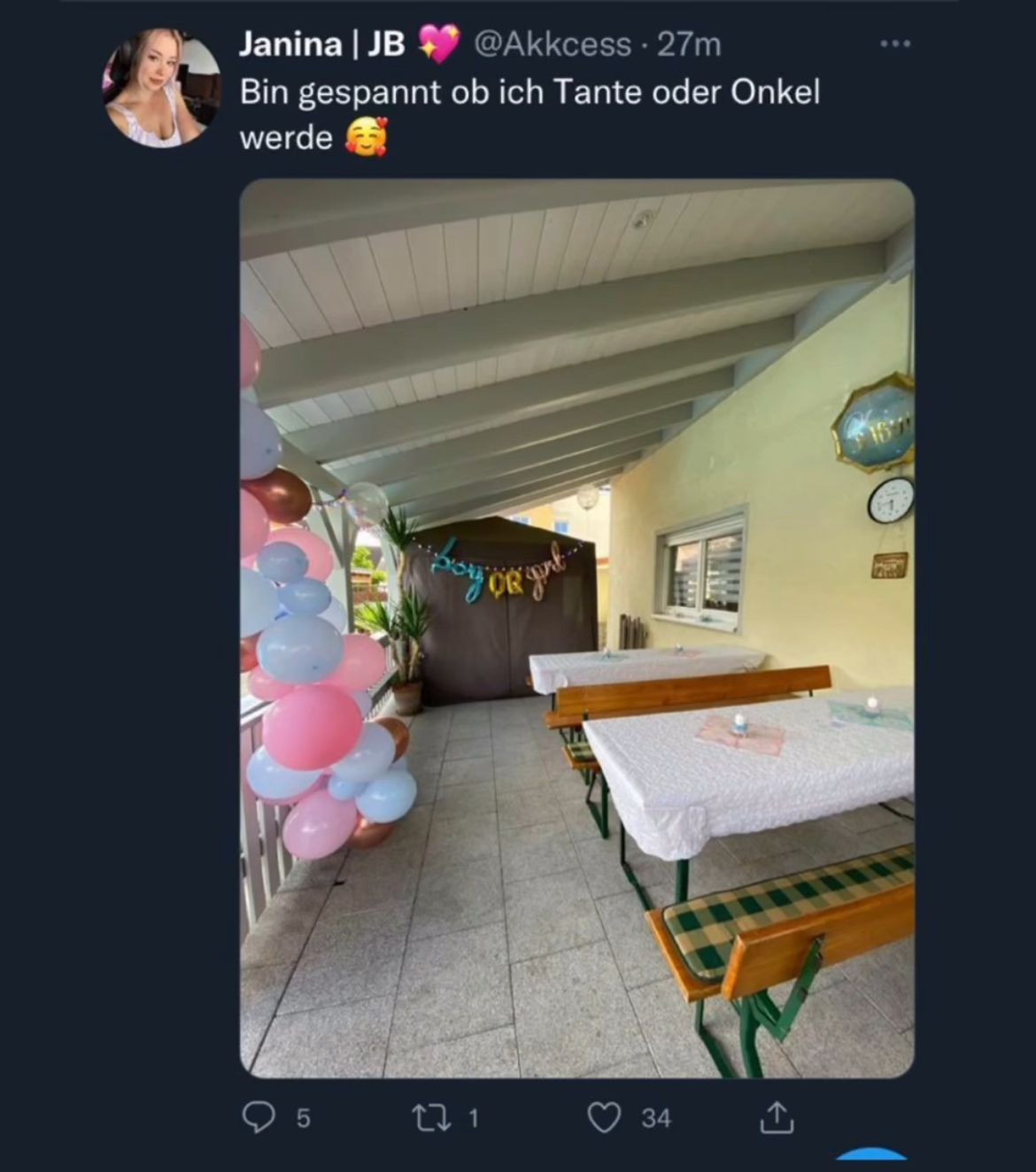The width and height of the screenshot is (1036, 1172).
Task: Share the tweet using share icon
Action: click(x=777, y=1117)
